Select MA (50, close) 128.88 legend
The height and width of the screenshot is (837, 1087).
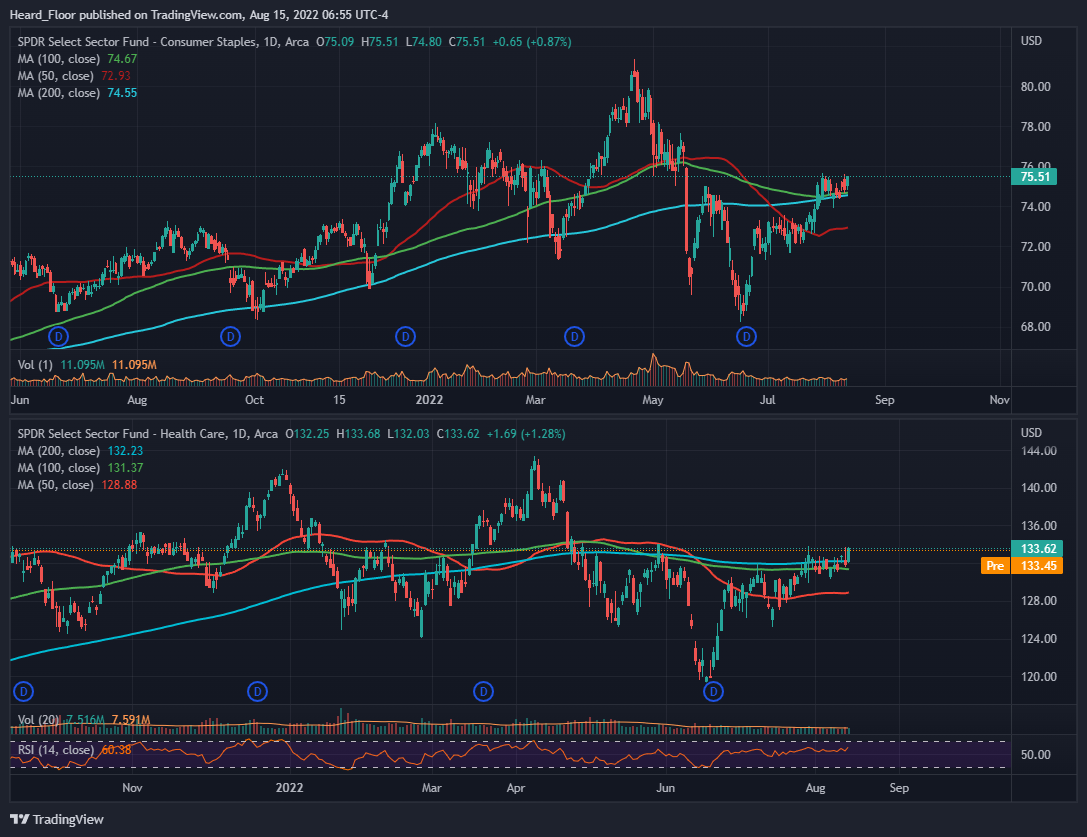tap(77, 485)
